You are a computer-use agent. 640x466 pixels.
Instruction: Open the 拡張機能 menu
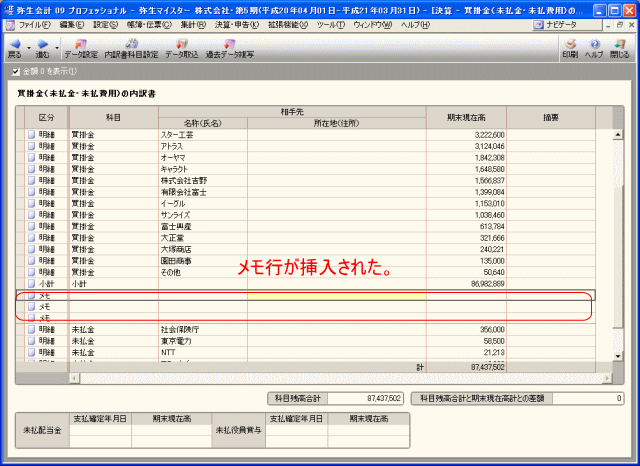coord(287,25)
